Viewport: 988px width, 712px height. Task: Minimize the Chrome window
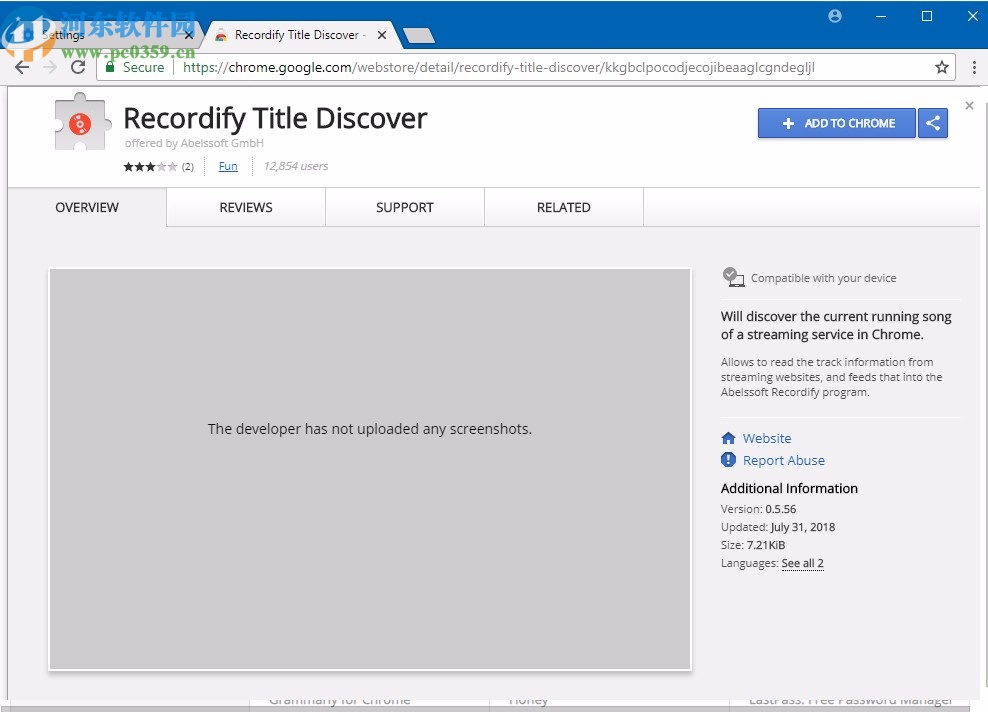coord(881,16)
